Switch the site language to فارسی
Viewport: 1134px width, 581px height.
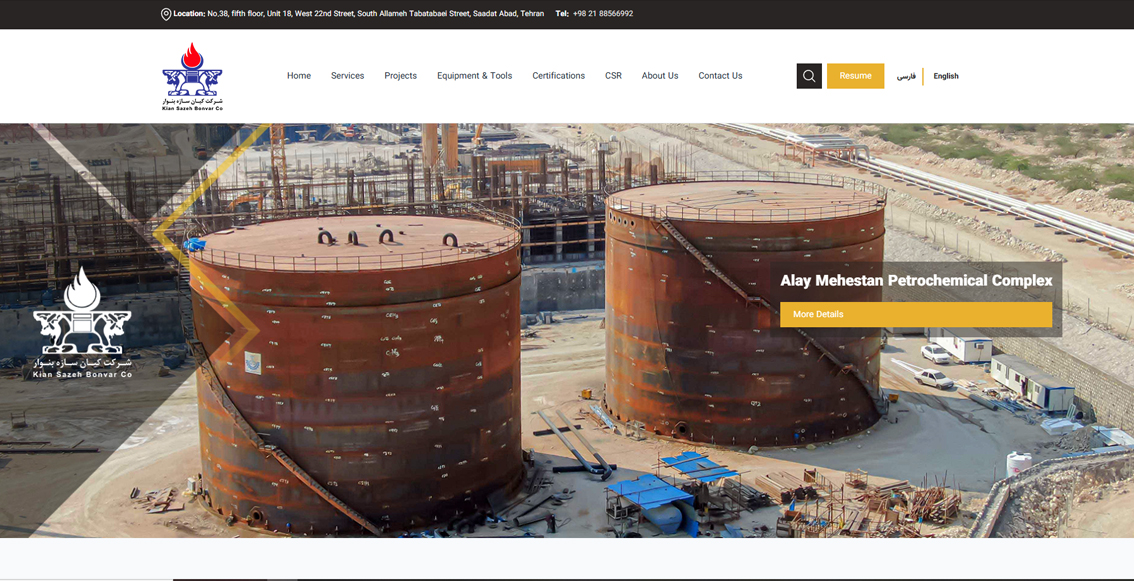point(906,76)
